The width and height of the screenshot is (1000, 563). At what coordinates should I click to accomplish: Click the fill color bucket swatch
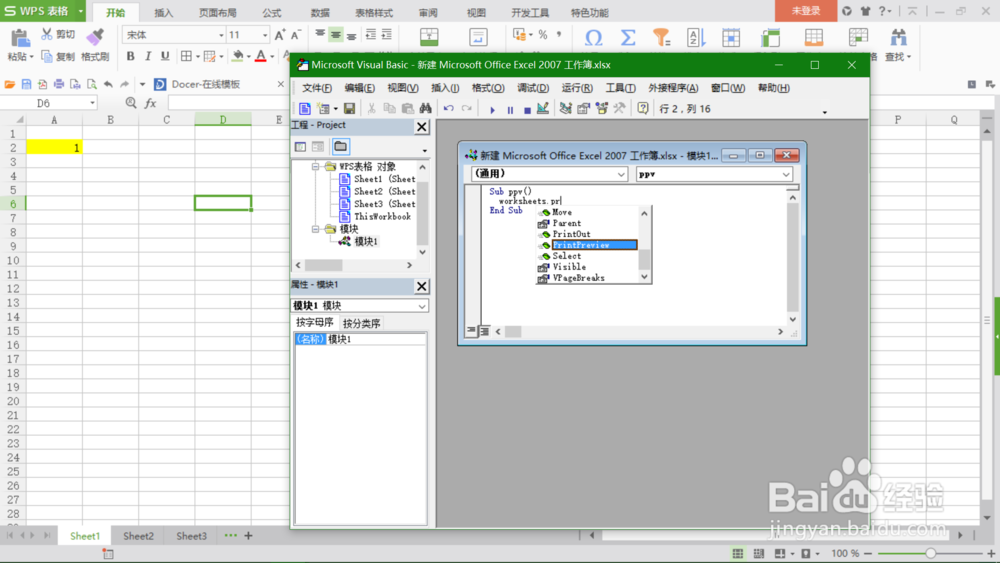coord(238,56)
